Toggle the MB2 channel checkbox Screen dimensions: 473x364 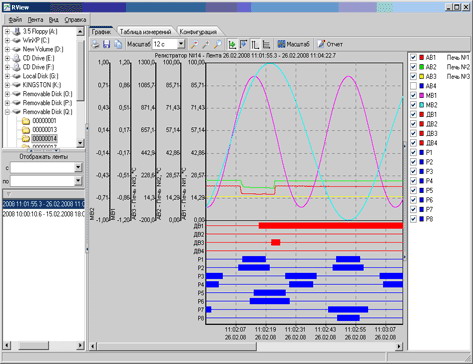click(413, 105)
